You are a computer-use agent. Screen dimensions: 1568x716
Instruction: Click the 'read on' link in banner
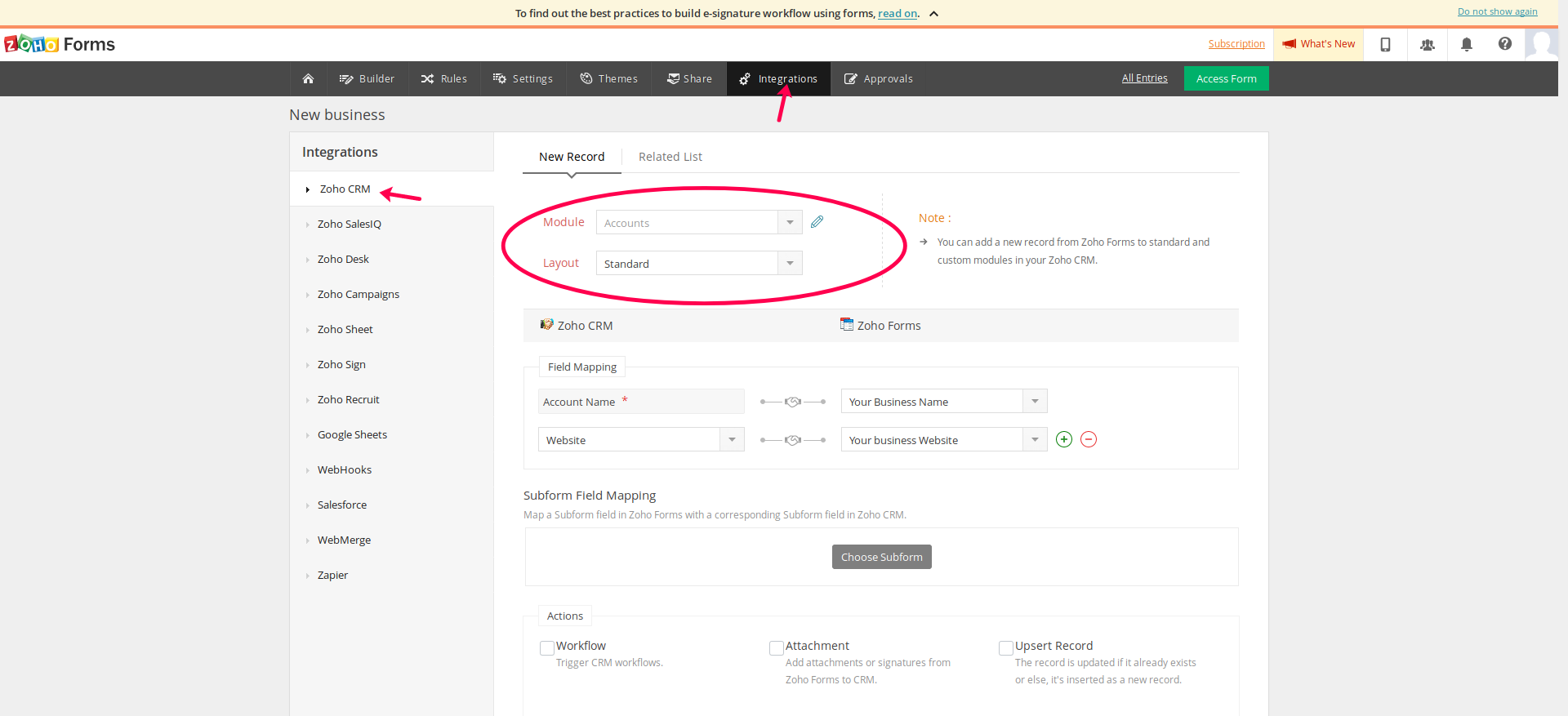898,13
